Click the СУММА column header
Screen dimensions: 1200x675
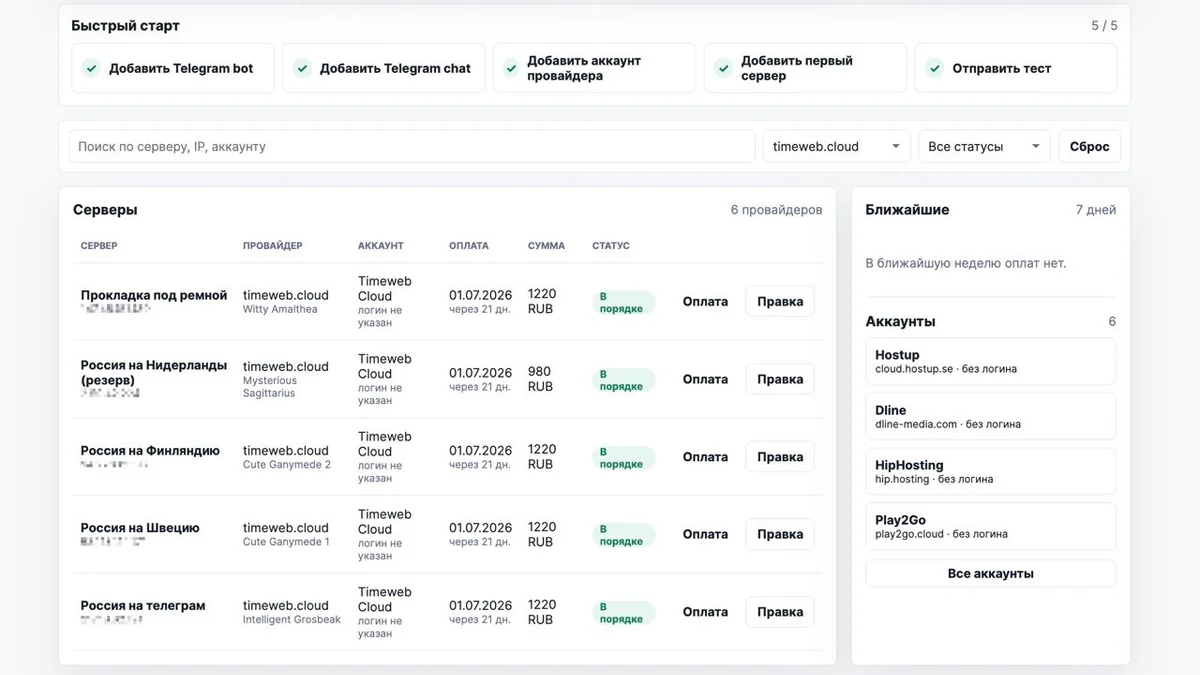tap(546, 246)
